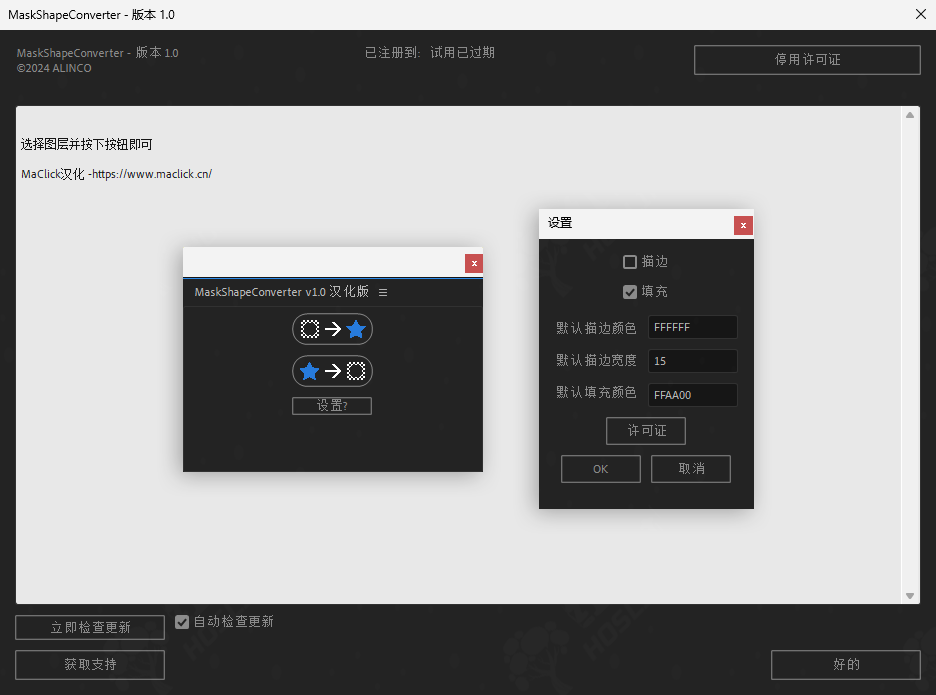This screenshot has width=936, height=695.
Task: Close the small MaskShapeConverter panel preview
Action: click(474, 263)
